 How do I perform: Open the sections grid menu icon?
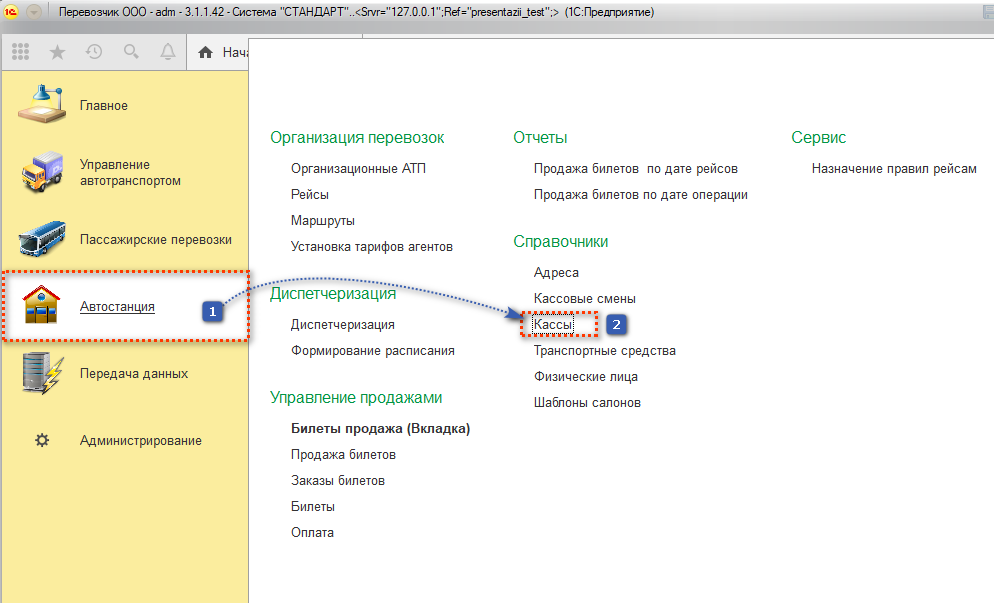point(21,52)
